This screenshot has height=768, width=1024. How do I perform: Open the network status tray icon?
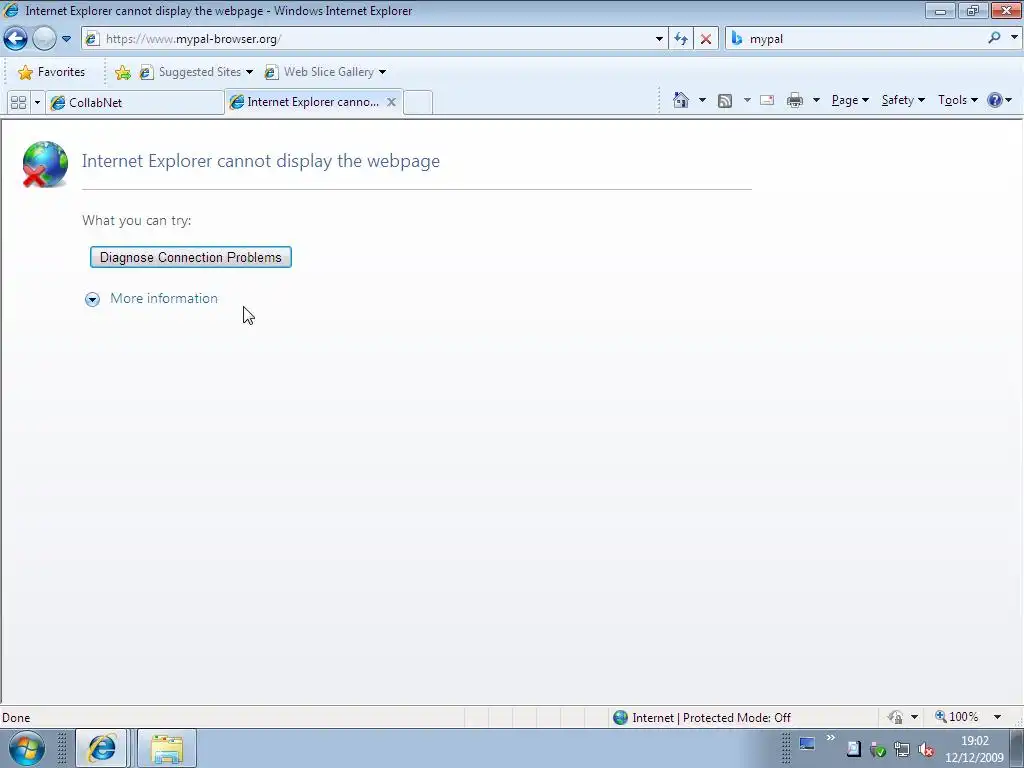(x=902, y=749)
